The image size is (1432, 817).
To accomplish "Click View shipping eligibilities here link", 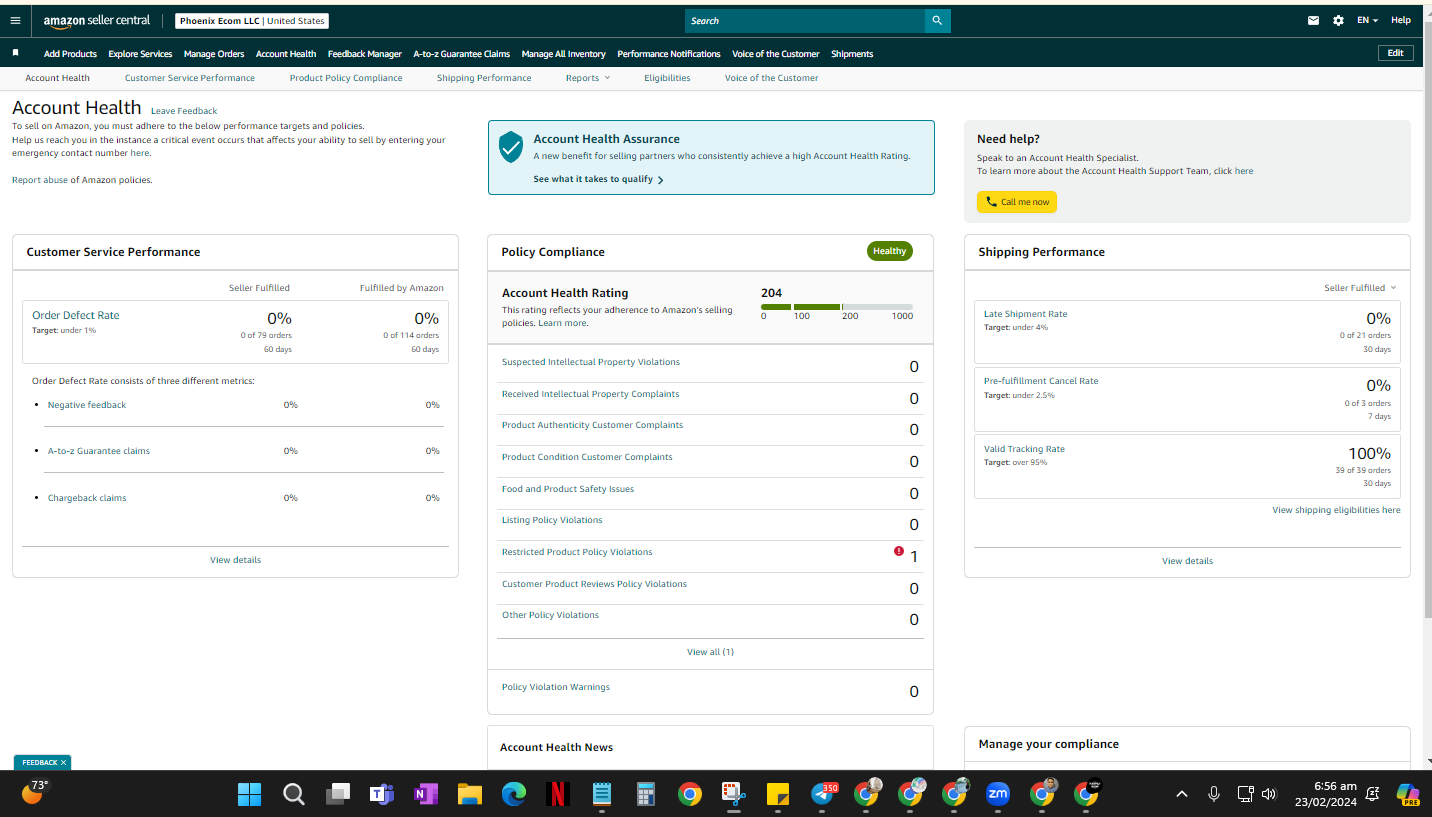I will coord(1336,510).
